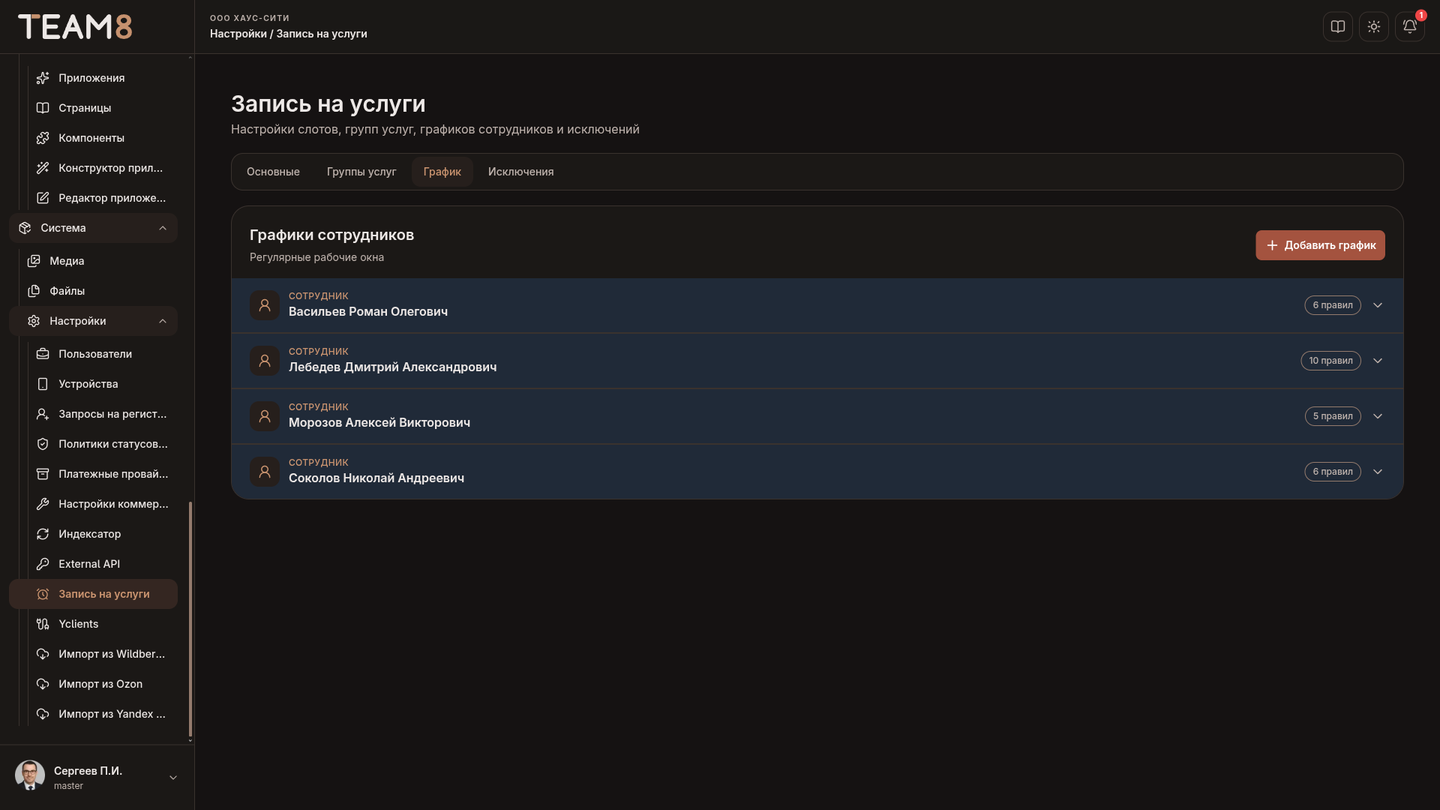Click the Устройства device icon
The image size is (1440, 810).
pos(43,384)
